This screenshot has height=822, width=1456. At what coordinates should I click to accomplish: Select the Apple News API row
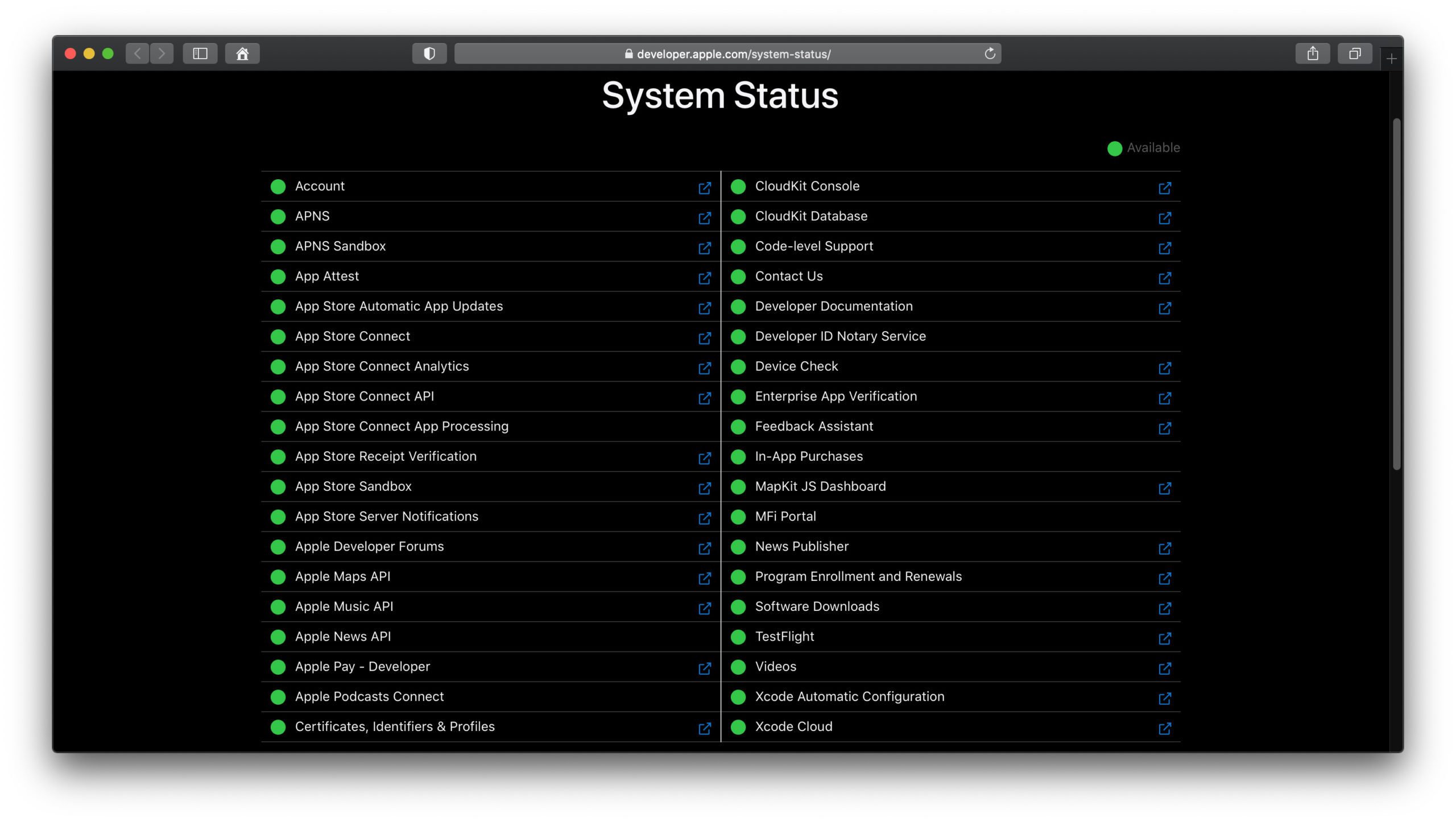[x=490, y=637]
